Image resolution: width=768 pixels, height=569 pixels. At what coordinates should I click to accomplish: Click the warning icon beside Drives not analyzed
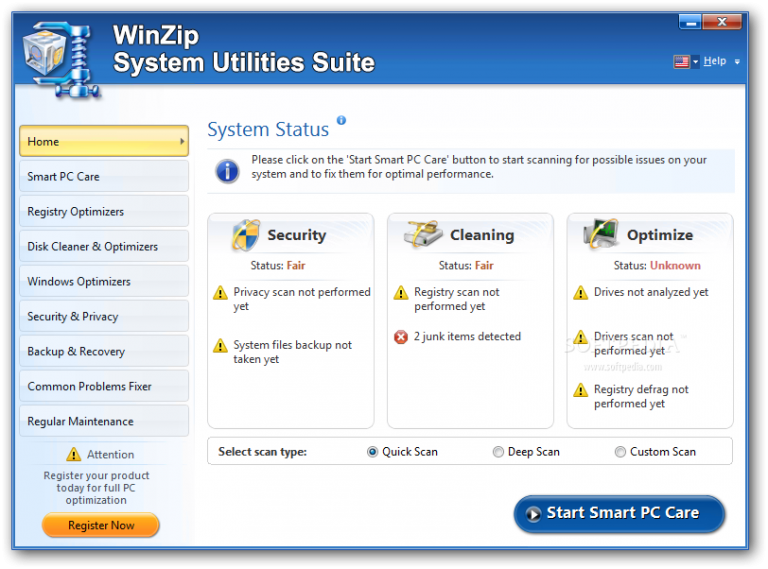(x=580, y=293)
